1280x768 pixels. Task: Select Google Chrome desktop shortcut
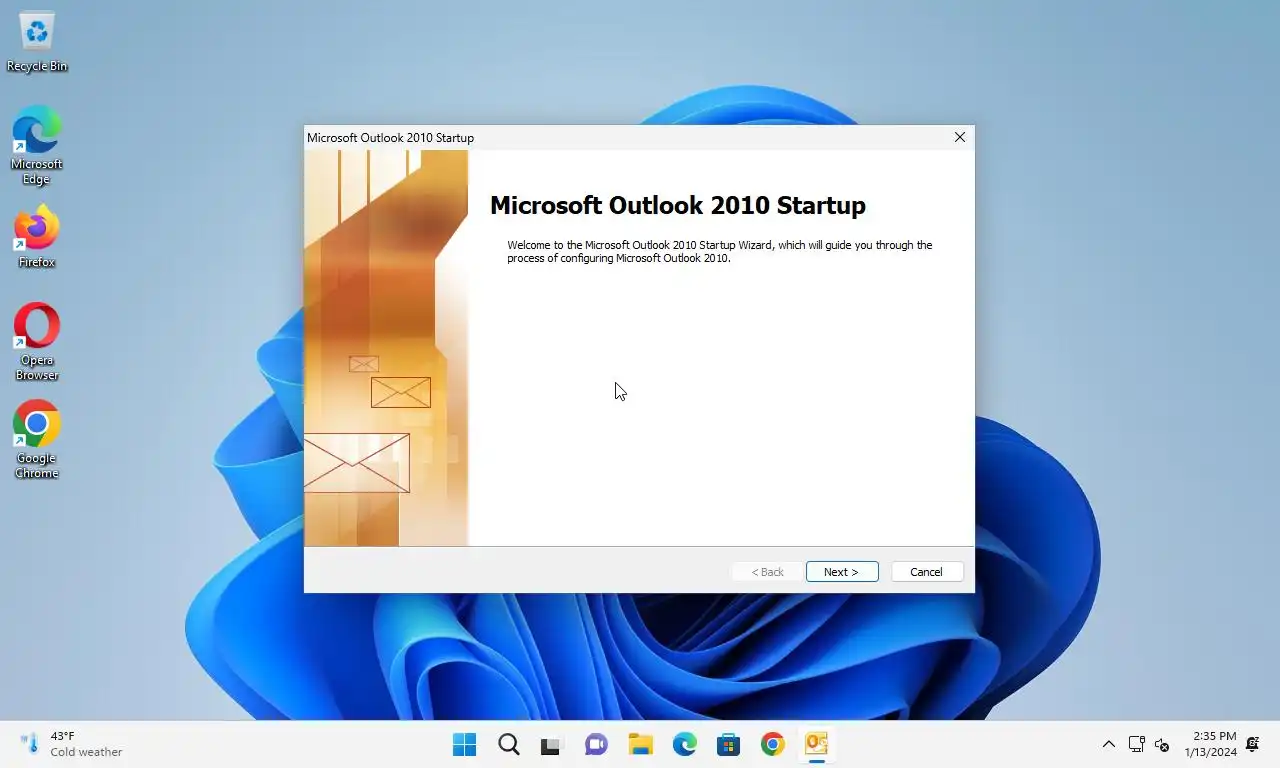pyautogui.click(x=37, y=441)
